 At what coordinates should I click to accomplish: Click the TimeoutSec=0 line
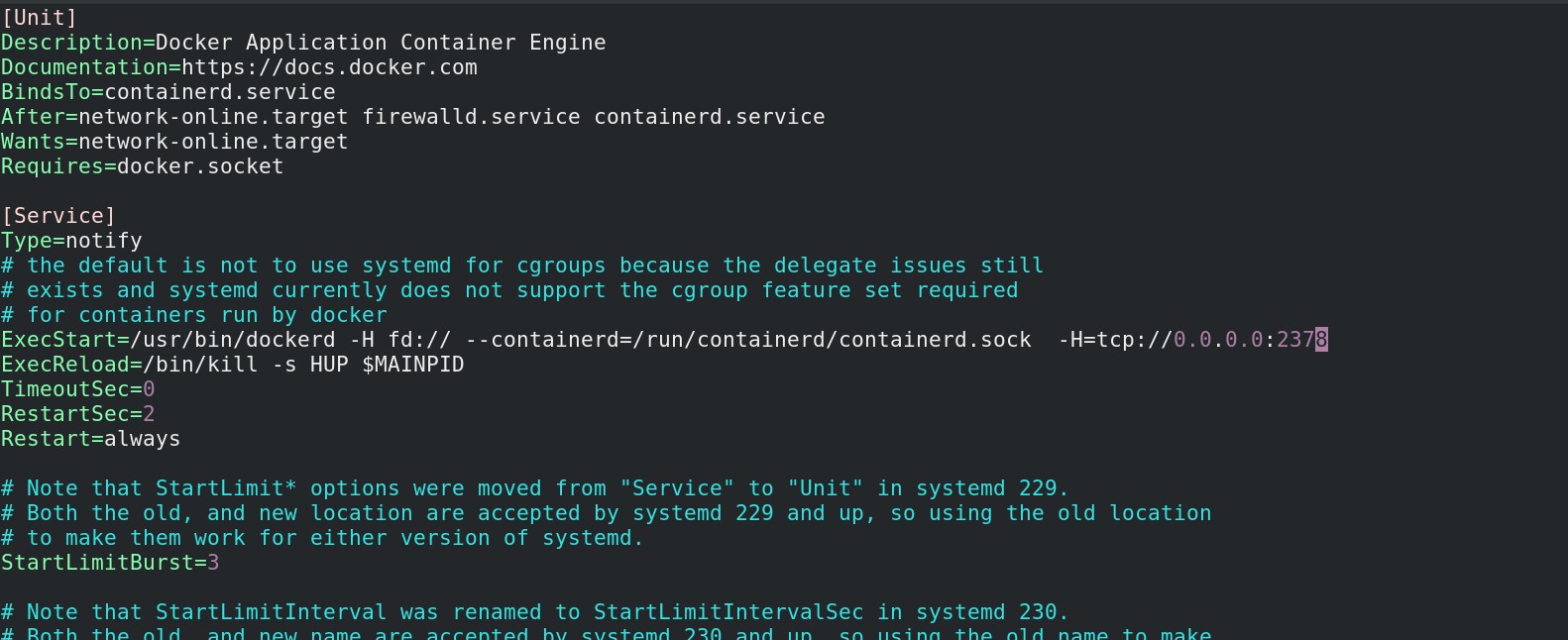pos(77,389)
